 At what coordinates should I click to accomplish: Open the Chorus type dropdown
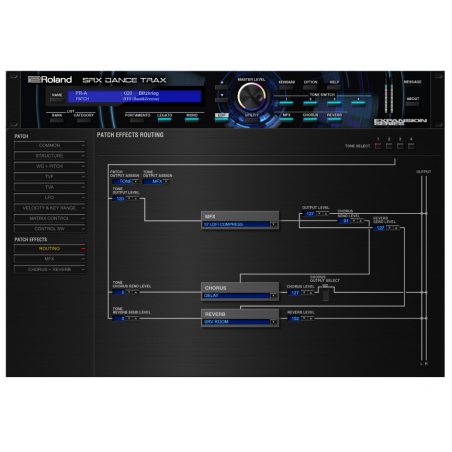273,296
